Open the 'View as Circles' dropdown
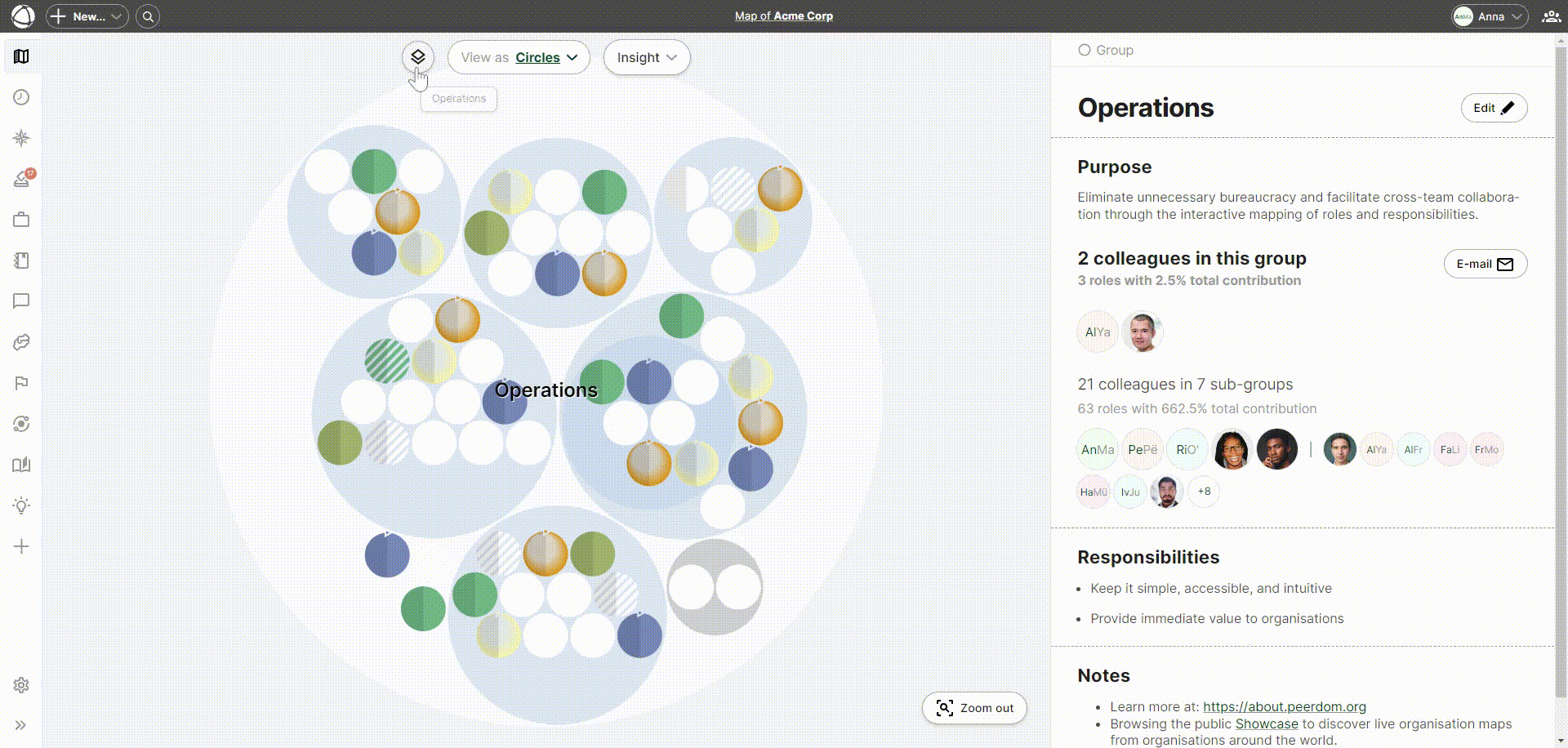This screenshot has height=748, width=1568. tap(519, 57)
